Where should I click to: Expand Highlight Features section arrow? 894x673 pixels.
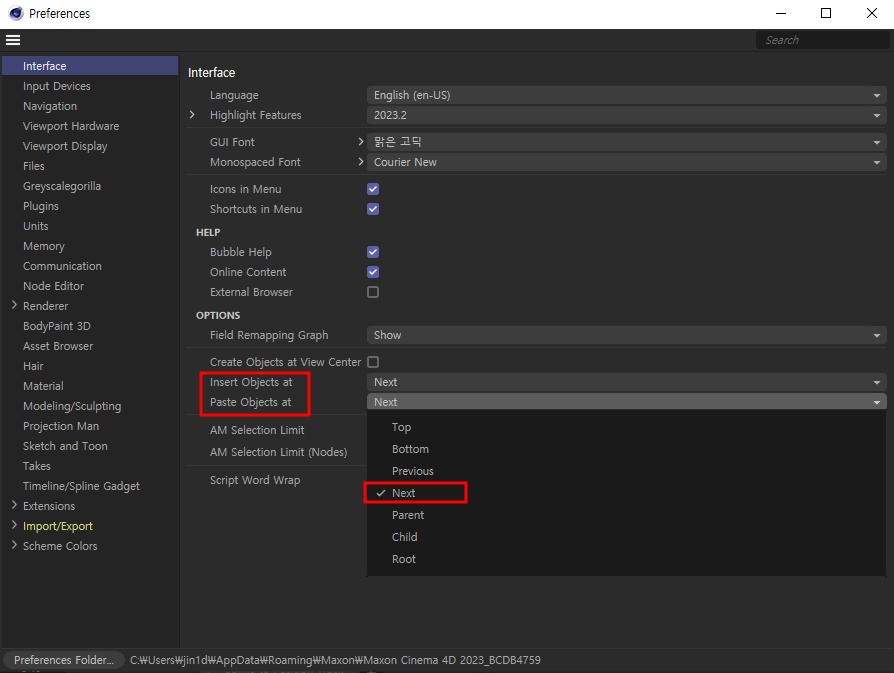coord(192,115)
